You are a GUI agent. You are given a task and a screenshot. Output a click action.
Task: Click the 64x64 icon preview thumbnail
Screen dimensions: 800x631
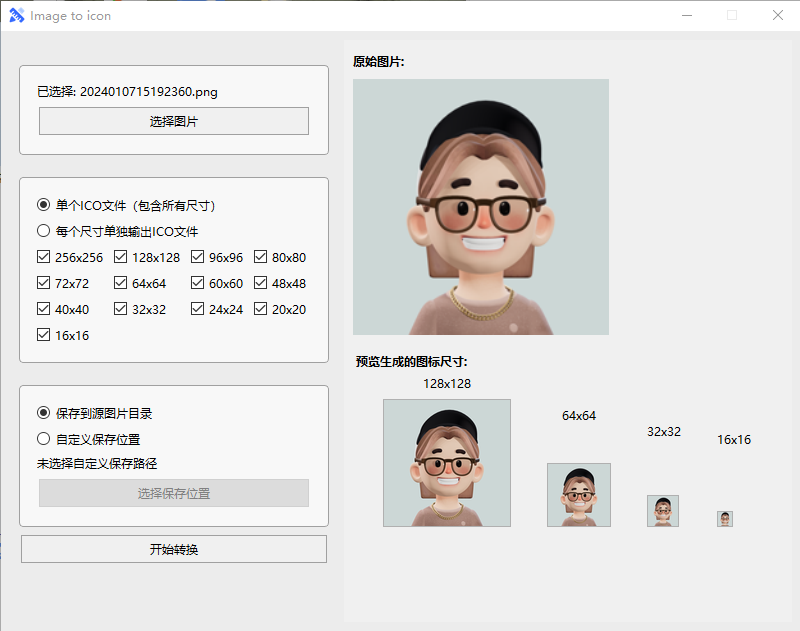click(x=579, y=495)
